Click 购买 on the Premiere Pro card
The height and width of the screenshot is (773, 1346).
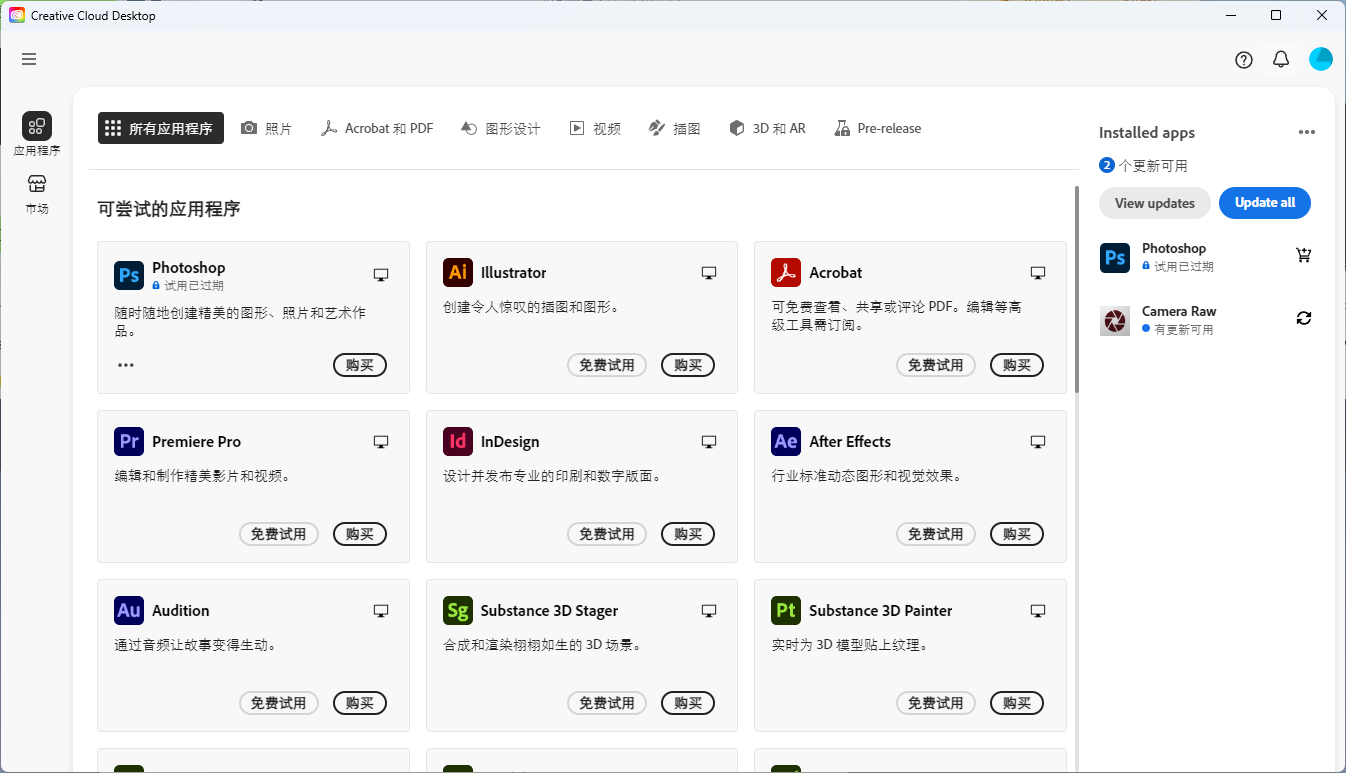pos(360,534)
